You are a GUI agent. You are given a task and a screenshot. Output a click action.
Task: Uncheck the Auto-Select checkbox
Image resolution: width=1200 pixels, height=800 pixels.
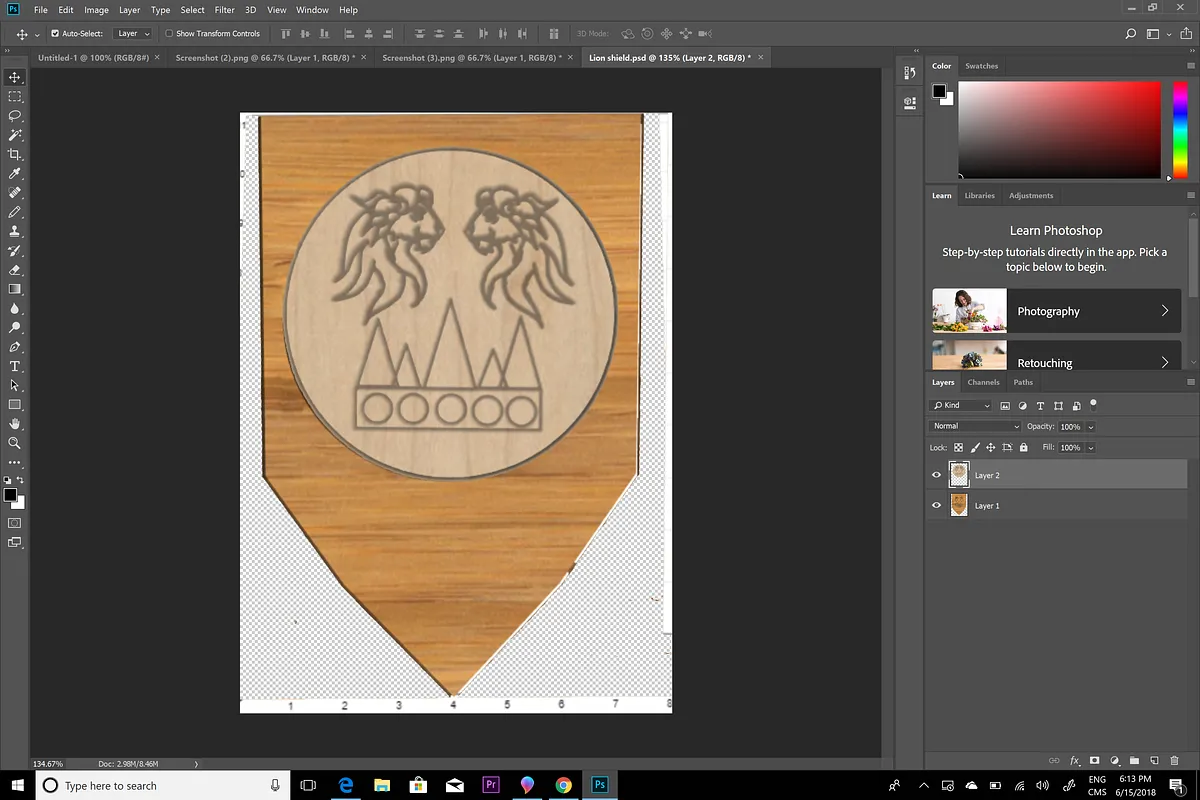(54, 34)
